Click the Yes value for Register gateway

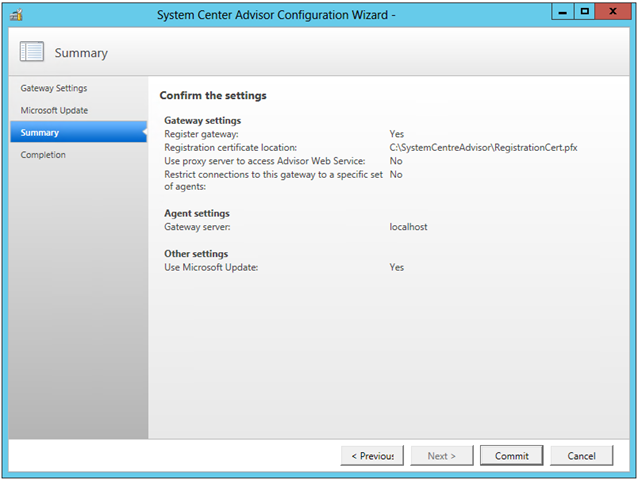click(x=396, y=134)
